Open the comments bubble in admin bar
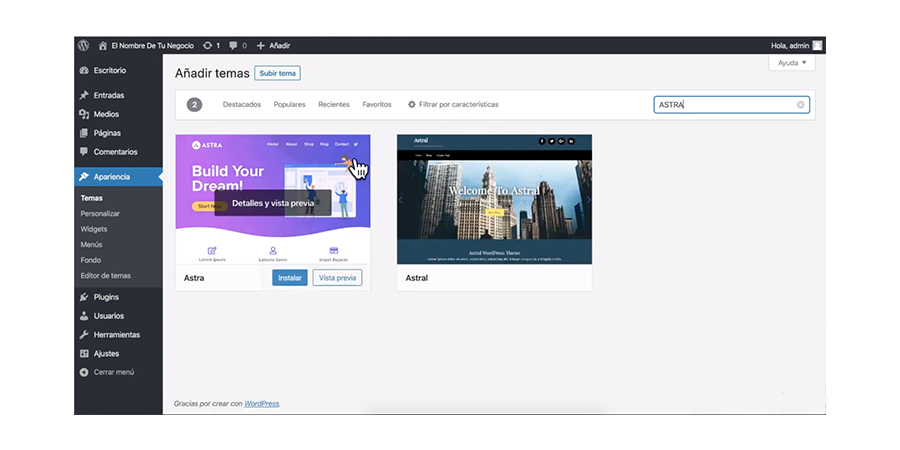 [x=233, y=45]
